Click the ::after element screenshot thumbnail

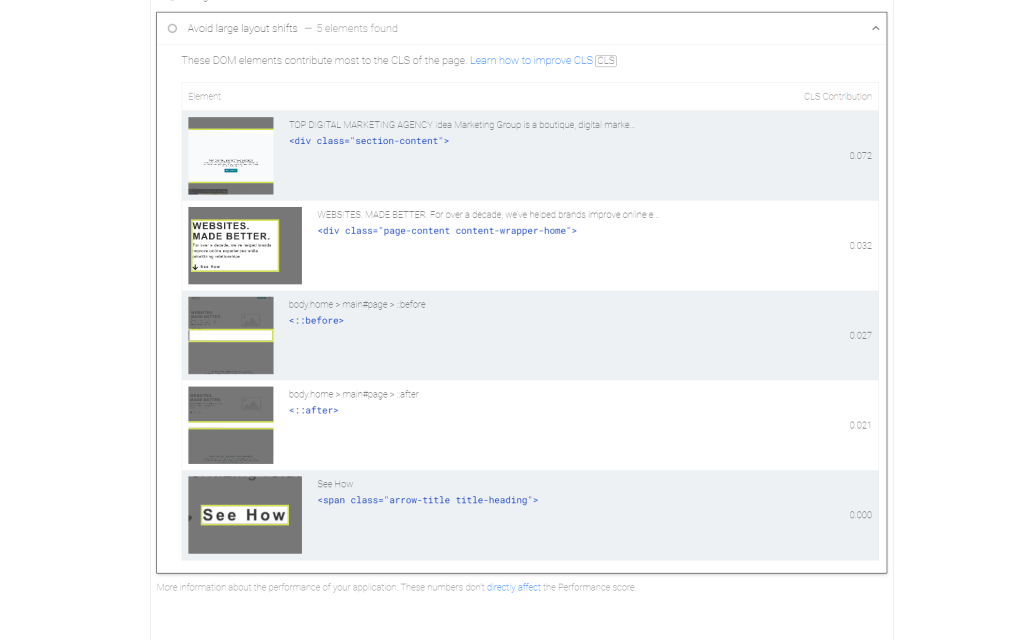(x=230, y=424)
